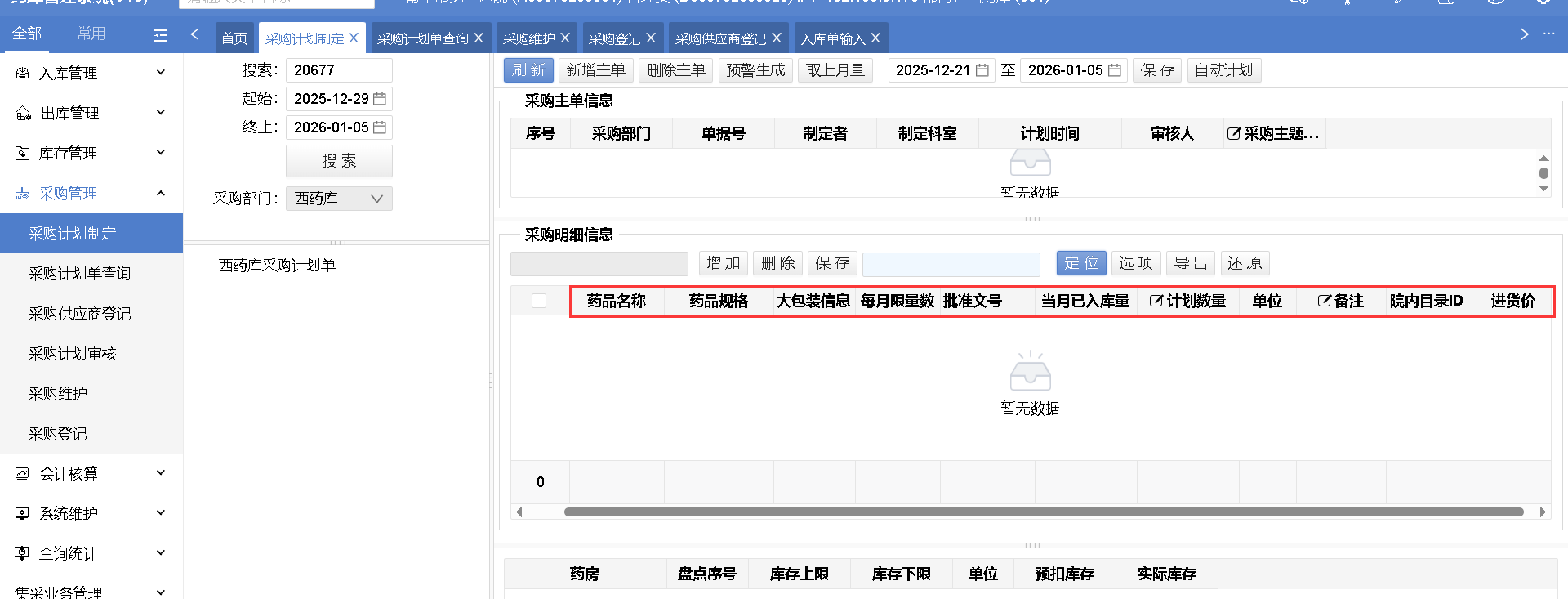Click the sidebar collapse menu icon
Screen dimensions: 1568x599
pos(161,35)
